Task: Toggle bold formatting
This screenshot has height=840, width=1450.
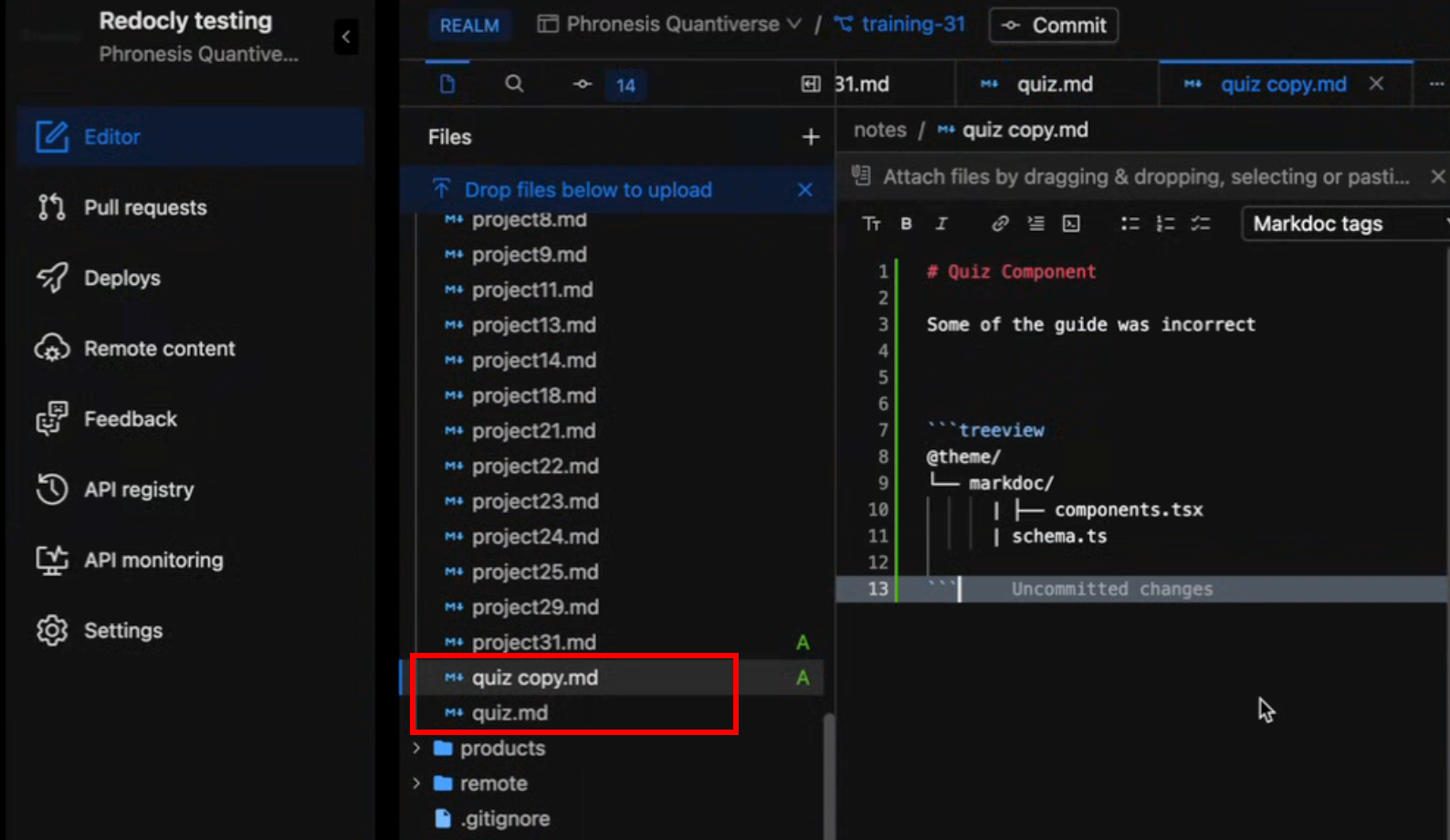Action: point(906,224)
